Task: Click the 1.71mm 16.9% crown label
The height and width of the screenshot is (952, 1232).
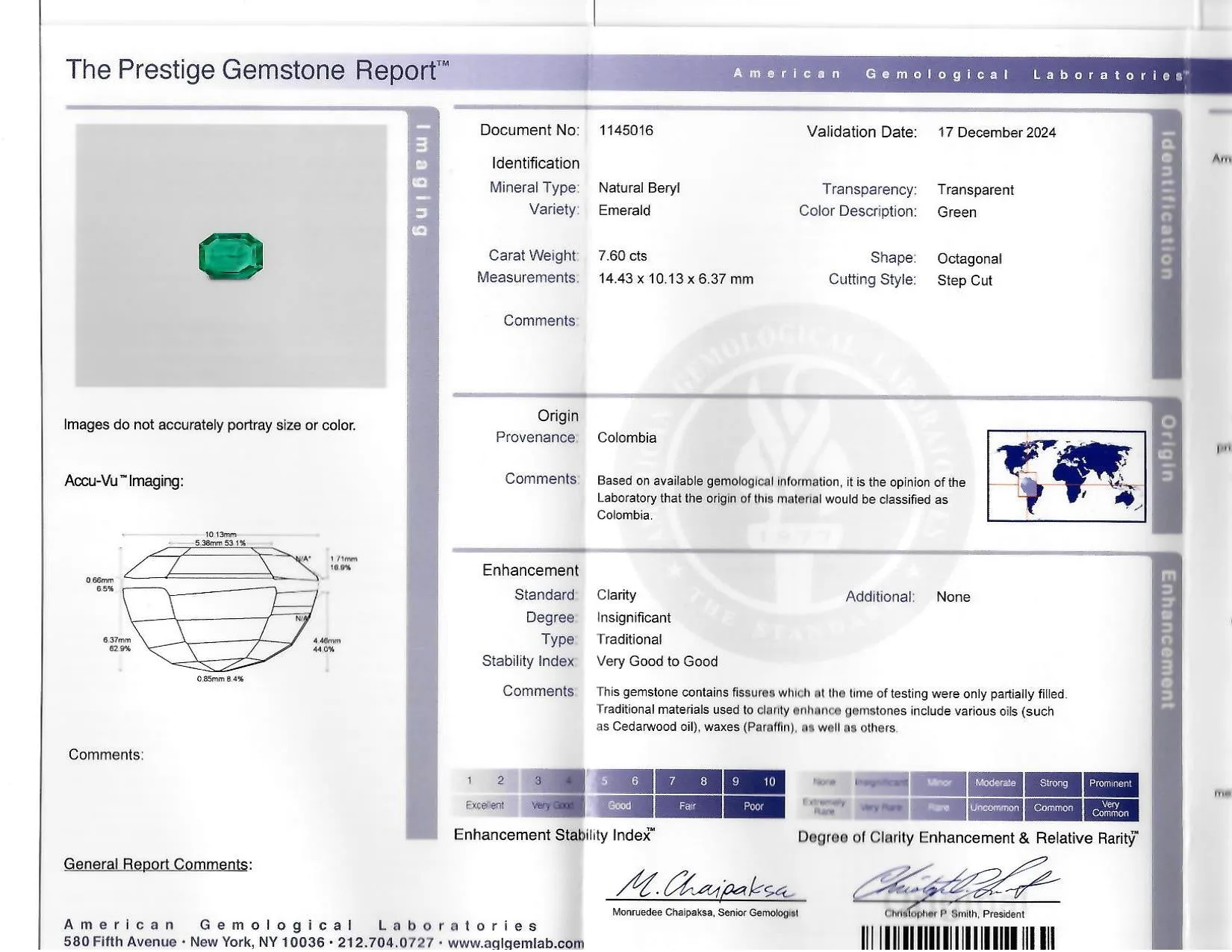Action: tap(343, 563)
